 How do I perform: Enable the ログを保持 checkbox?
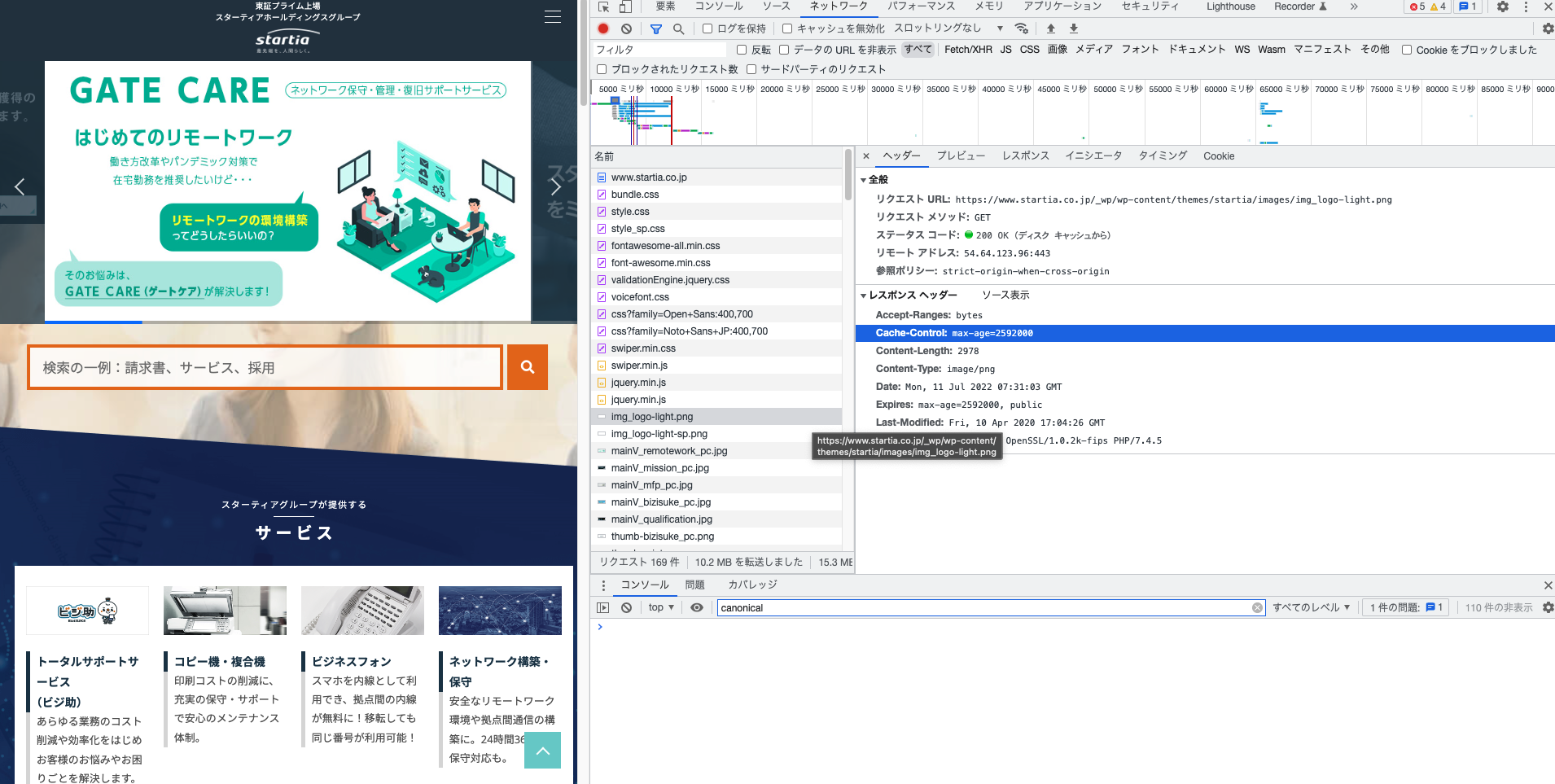point(707,28)
